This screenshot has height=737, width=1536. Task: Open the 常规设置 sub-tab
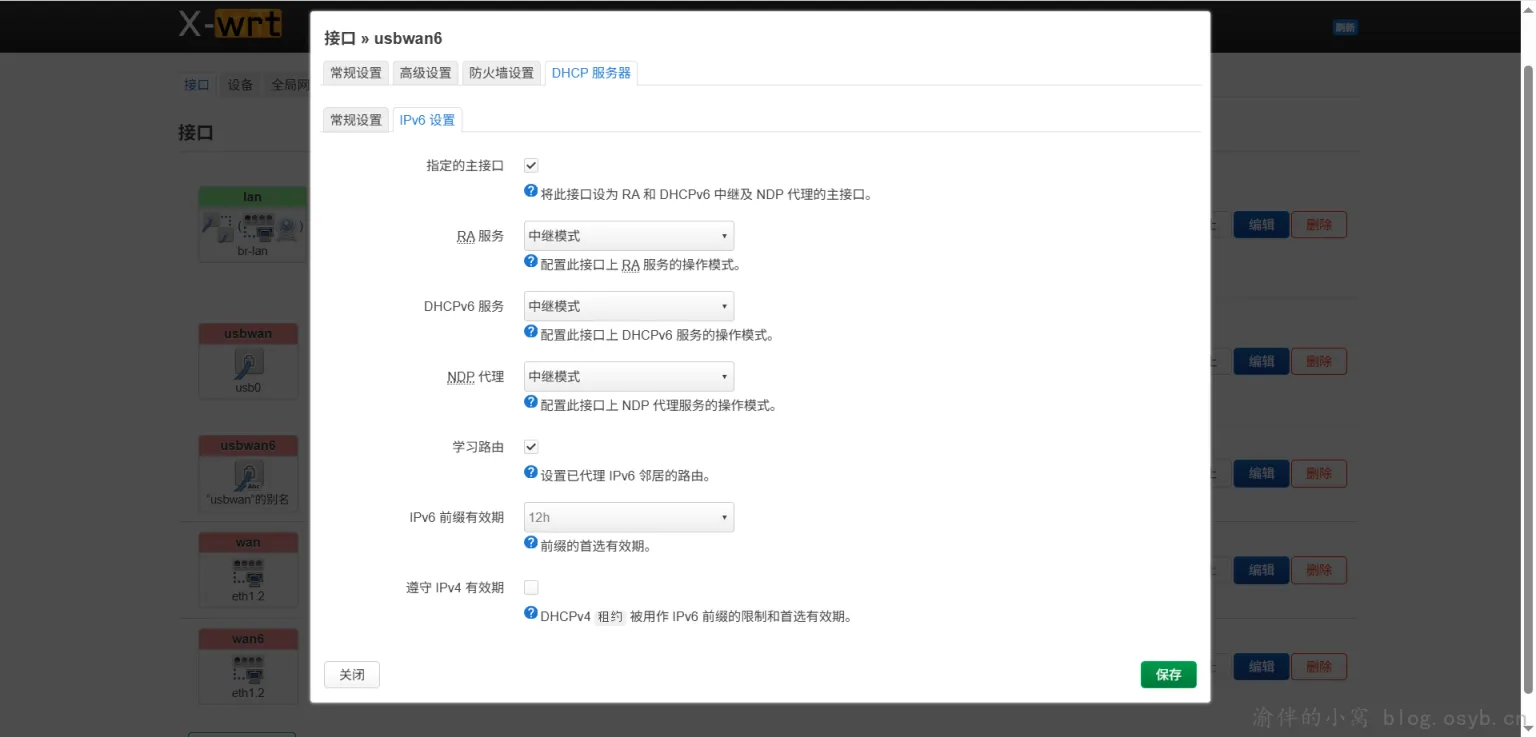coord(355,119)
